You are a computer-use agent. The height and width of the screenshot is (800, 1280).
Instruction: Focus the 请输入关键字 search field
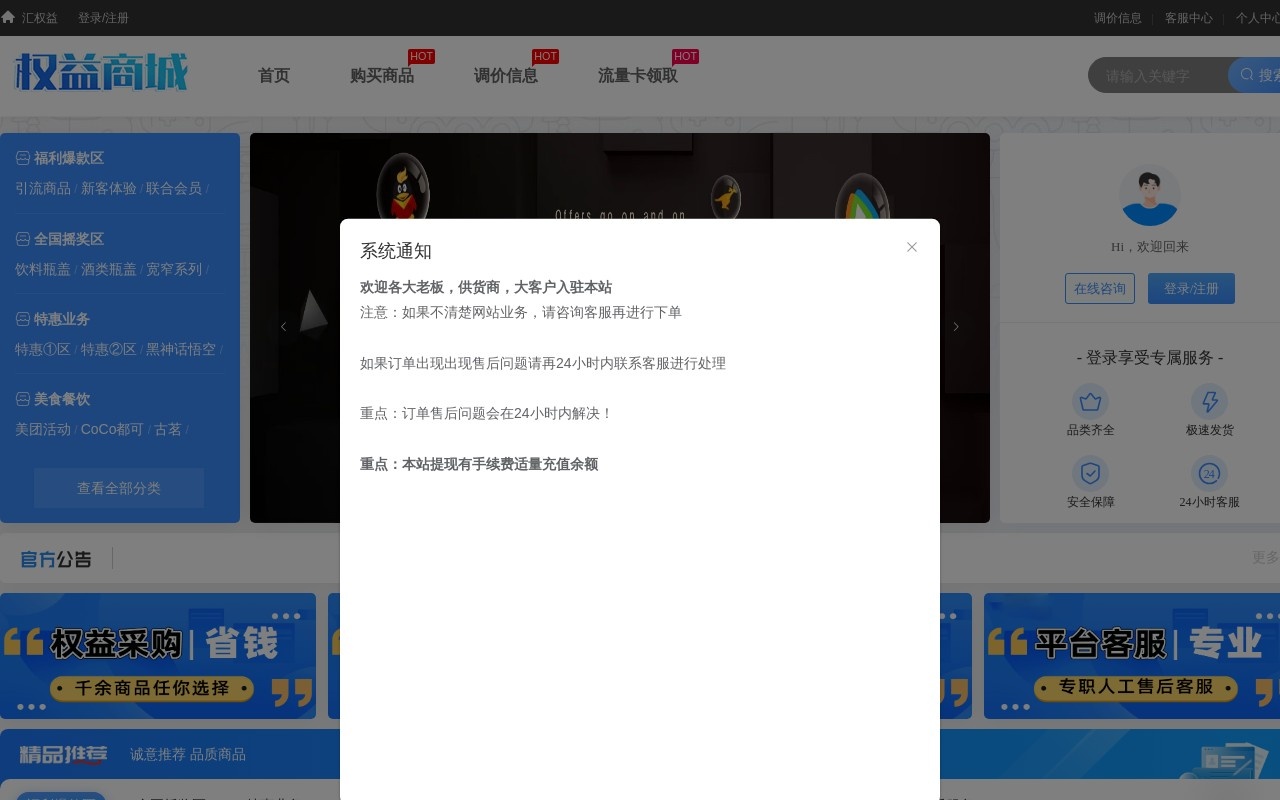(1160, 76)
